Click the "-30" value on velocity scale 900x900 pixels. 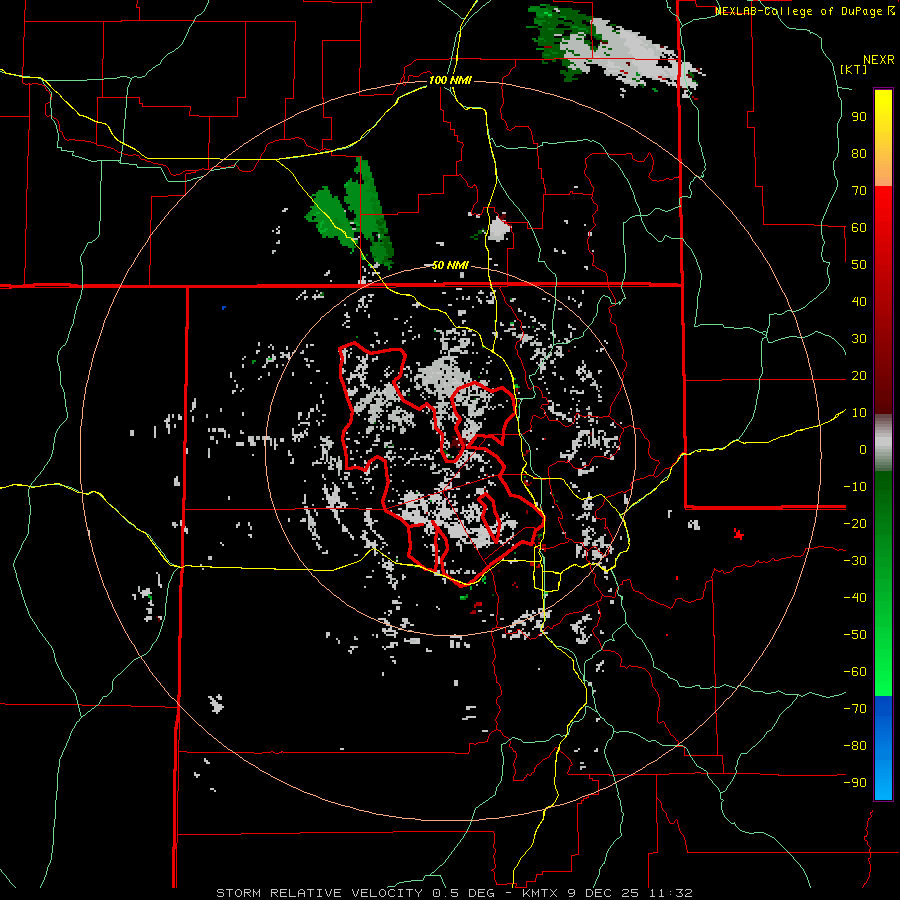click(x=855, y=561)
